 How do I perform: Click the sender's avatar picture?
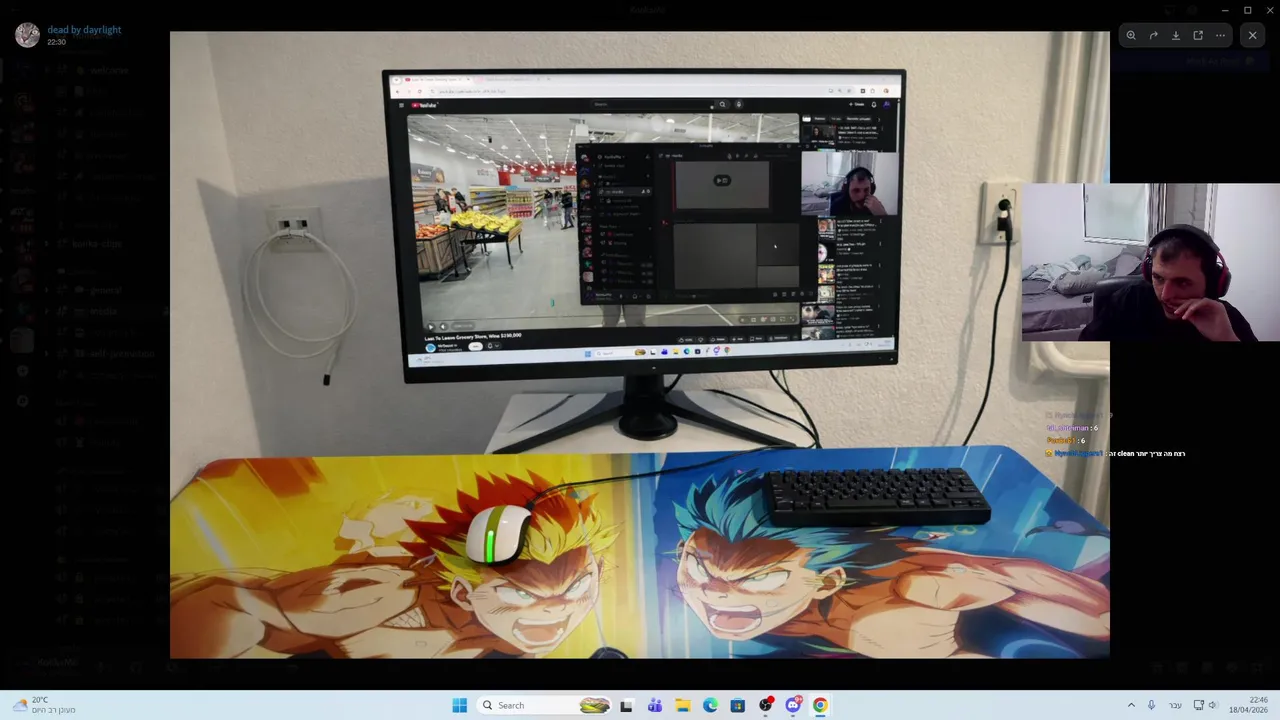[27, 35]
